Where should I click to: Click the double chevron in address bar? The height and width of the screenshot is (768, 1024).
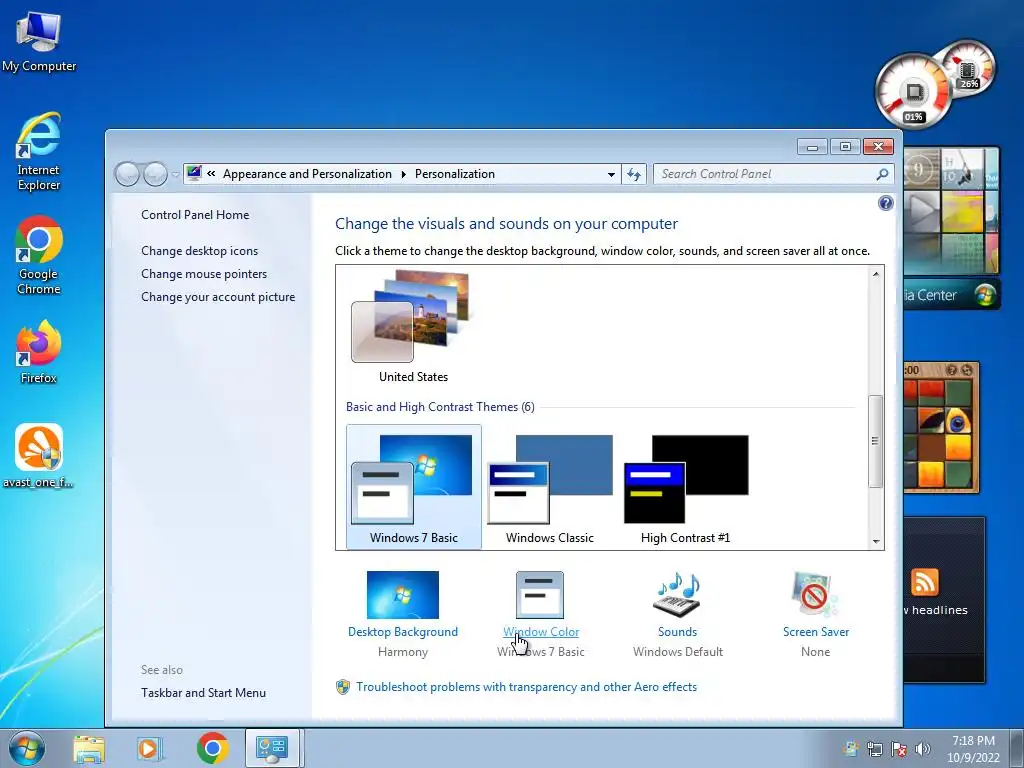(x=211, y=174)
